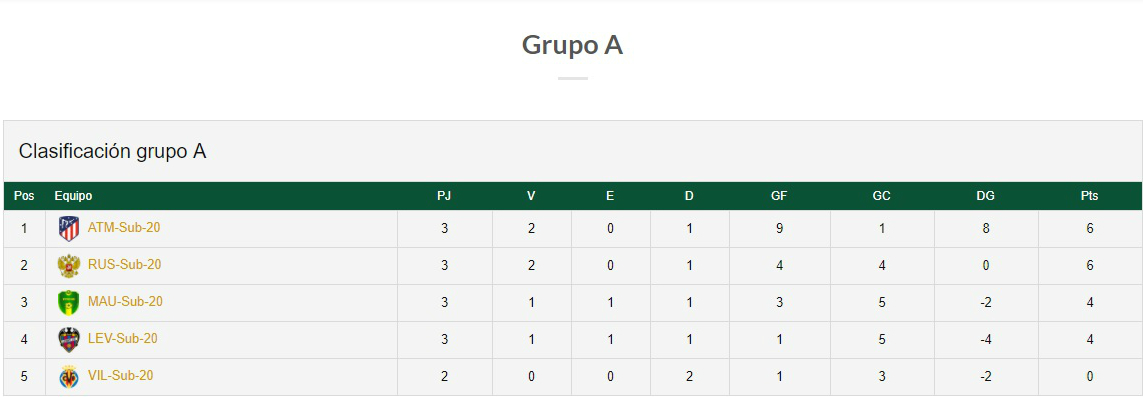Viewport: 1143px width, 397px height.
Task: Click the V wins column header
Action: [531, 196]
